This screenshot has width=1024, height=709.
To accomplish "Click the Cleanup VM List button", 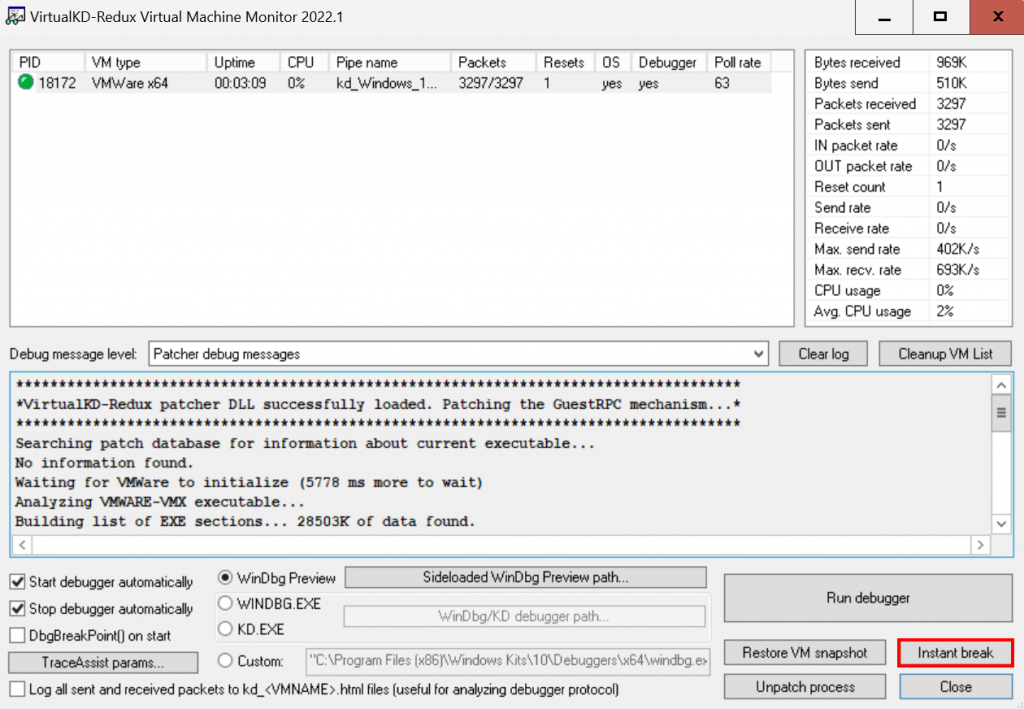I will (944, 354).
